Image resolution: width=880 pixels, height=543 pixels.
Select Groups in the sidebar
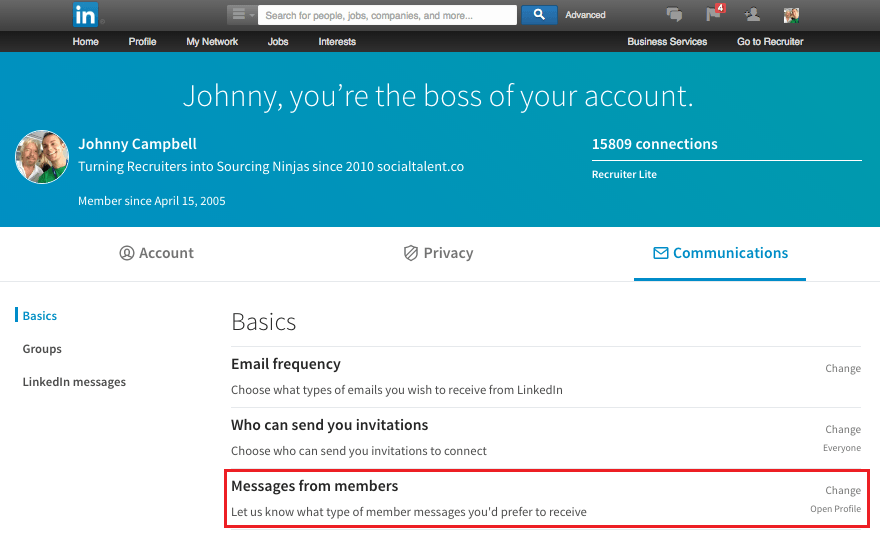coord(42,349)
